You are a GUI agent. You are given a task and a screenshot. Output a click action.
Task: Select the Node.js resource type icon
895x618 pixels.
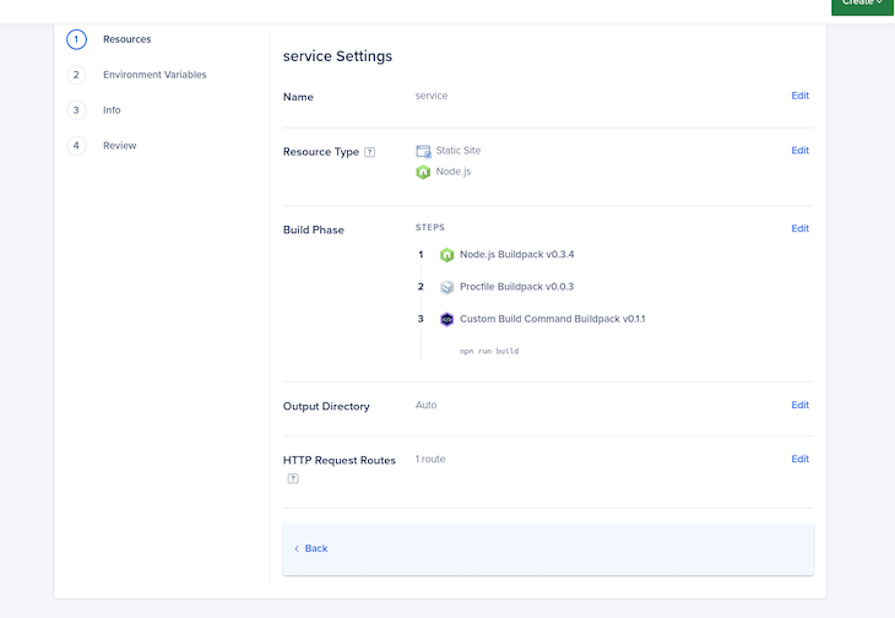tap(423, 171)
